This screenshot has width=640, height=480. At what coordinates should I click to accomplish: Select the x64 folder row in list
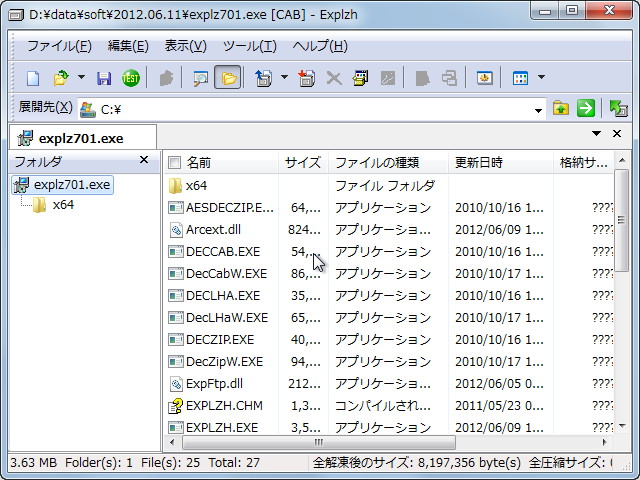pyautogui.click(x=389, y=186)
